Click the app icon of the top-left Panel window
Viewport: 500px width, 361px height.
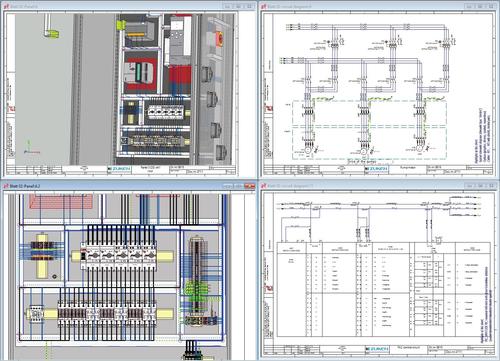pos(6,6)
